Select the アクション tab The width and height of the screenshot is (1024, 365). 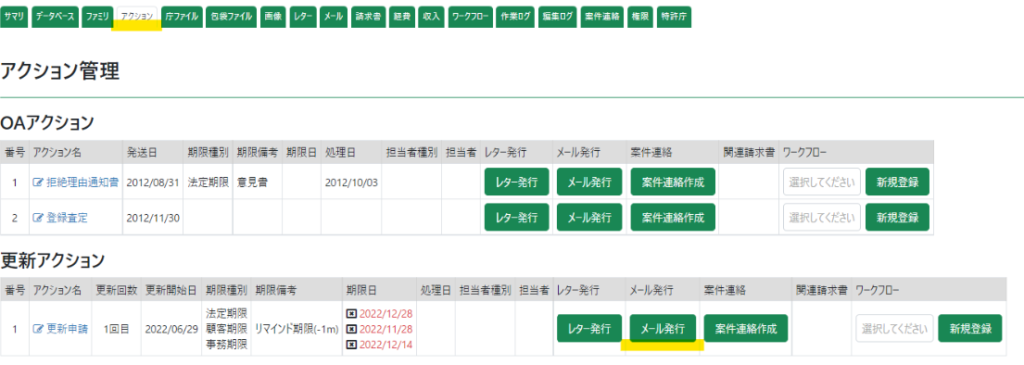pyautogui.click(x=137, y=18)
